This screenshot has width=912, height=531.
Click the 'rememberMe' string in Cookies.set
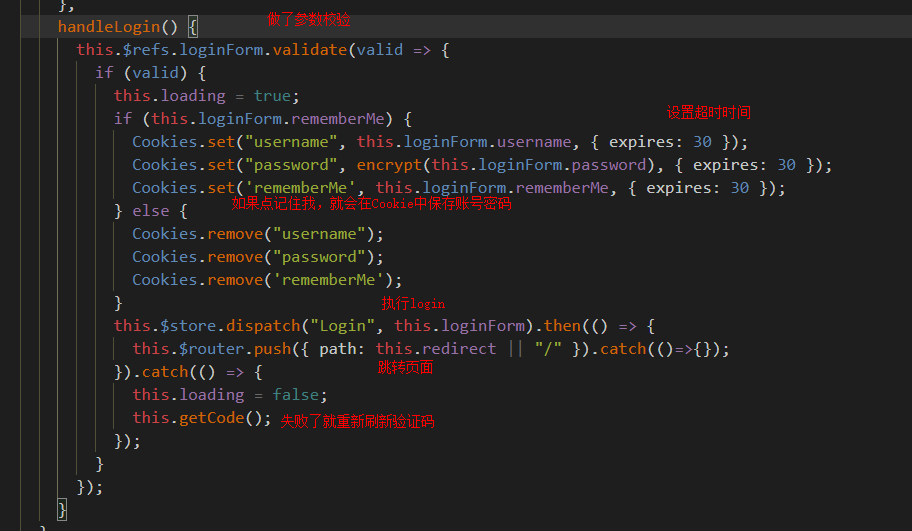click(x=300, y=188)
